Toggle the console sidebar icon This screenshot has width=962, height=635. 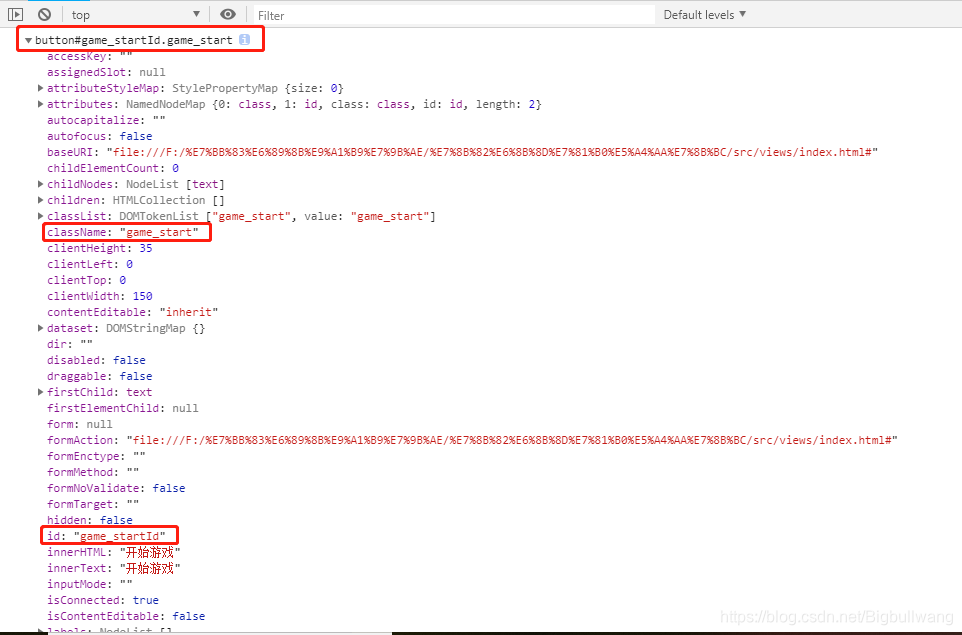(14, 14)
